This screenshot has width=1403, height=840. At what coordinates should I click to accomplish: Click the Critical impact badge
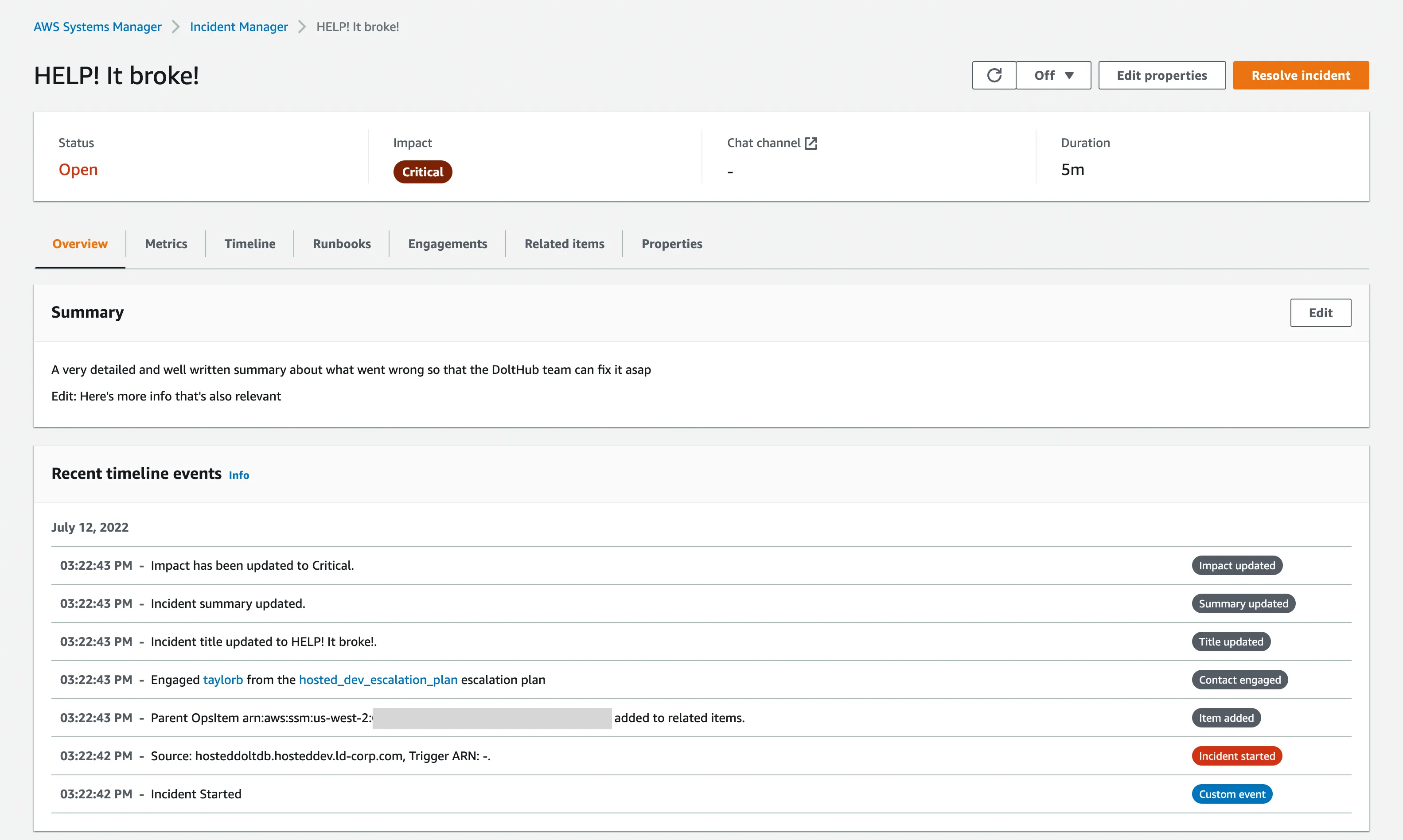point(422,171)
